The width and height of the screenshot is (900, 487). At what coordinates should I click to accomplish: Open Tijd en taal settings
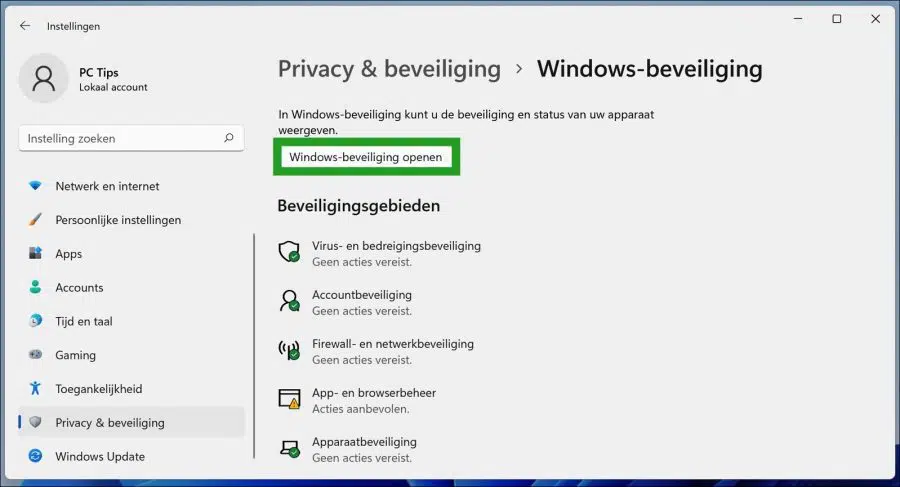[131, 321]
